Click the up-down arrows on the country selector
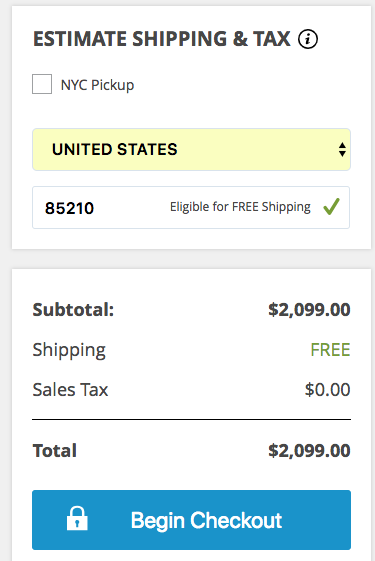Screen dimensions: 375x561 coord(342,150)
